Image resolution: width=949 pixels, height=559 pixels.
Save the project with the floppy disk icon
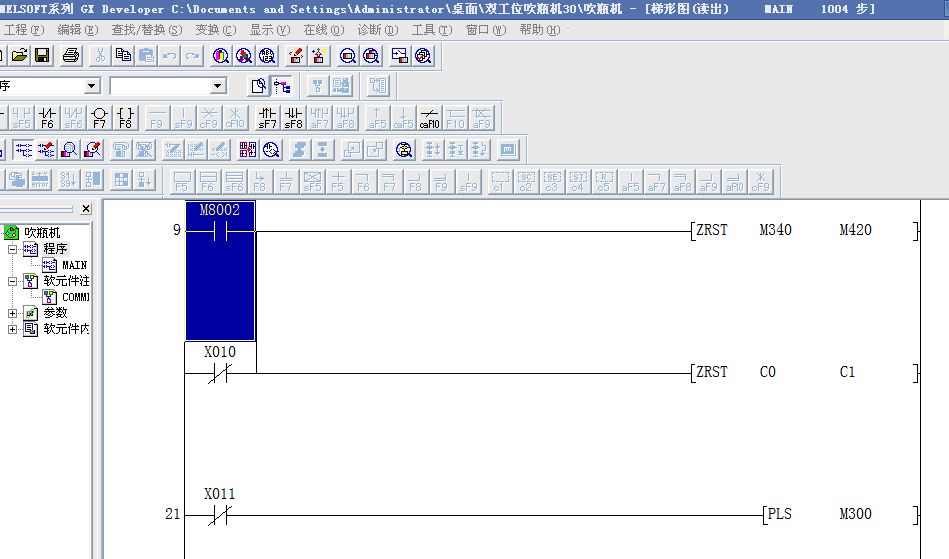point(42,55)
